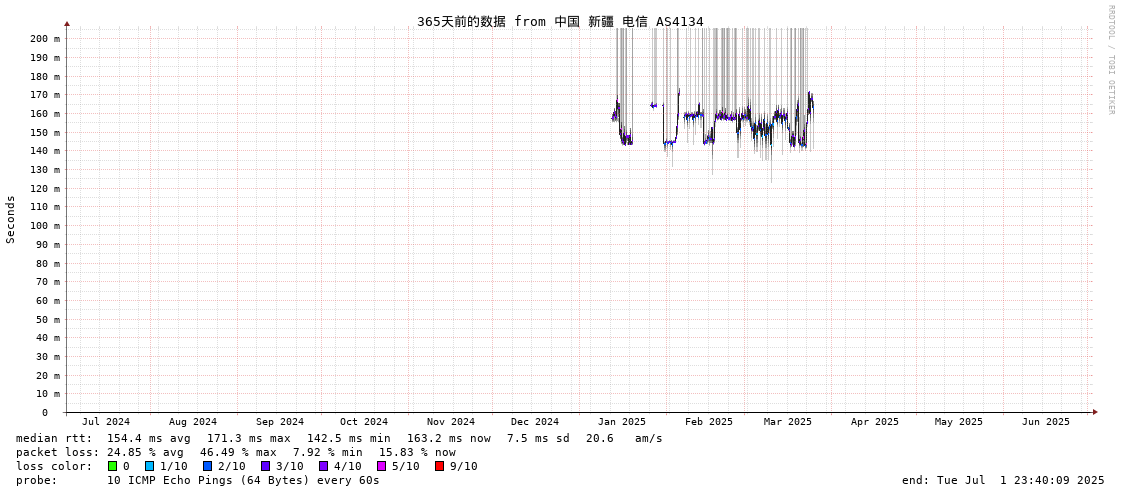The image size is (1121, 494).
Task: Click the 'Jun 2025' x-axis label
Action: 1046,422
